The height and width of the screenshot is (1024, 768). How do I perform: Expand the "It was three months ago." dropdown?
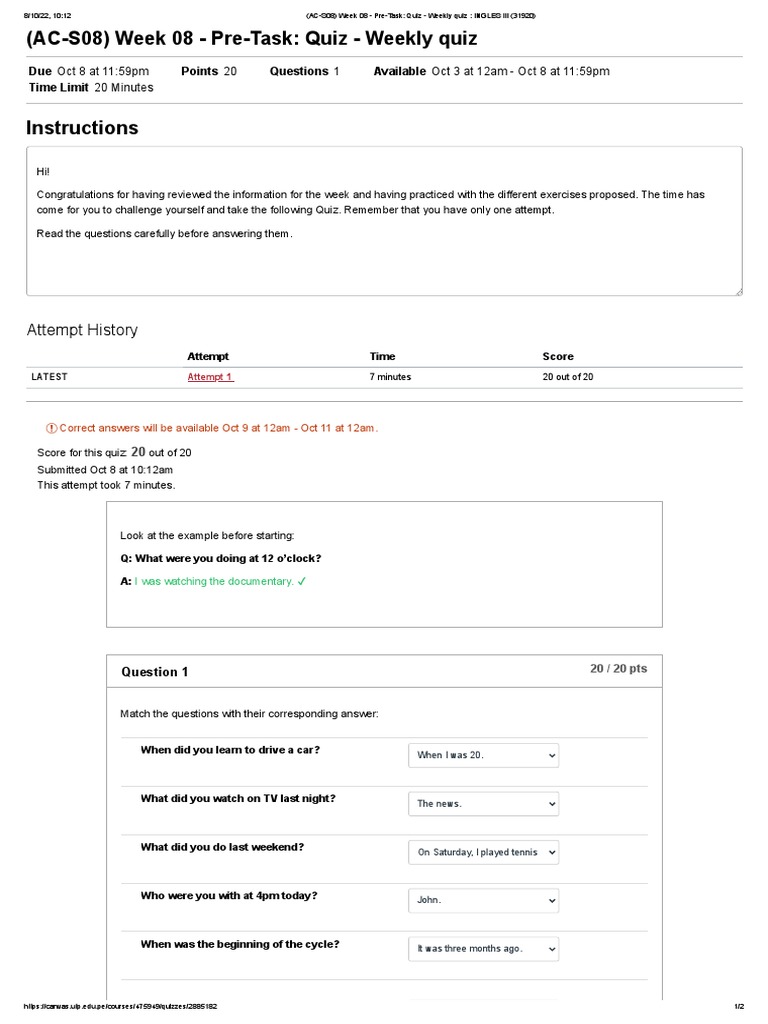pyautogui.click(x=483, y=948)
